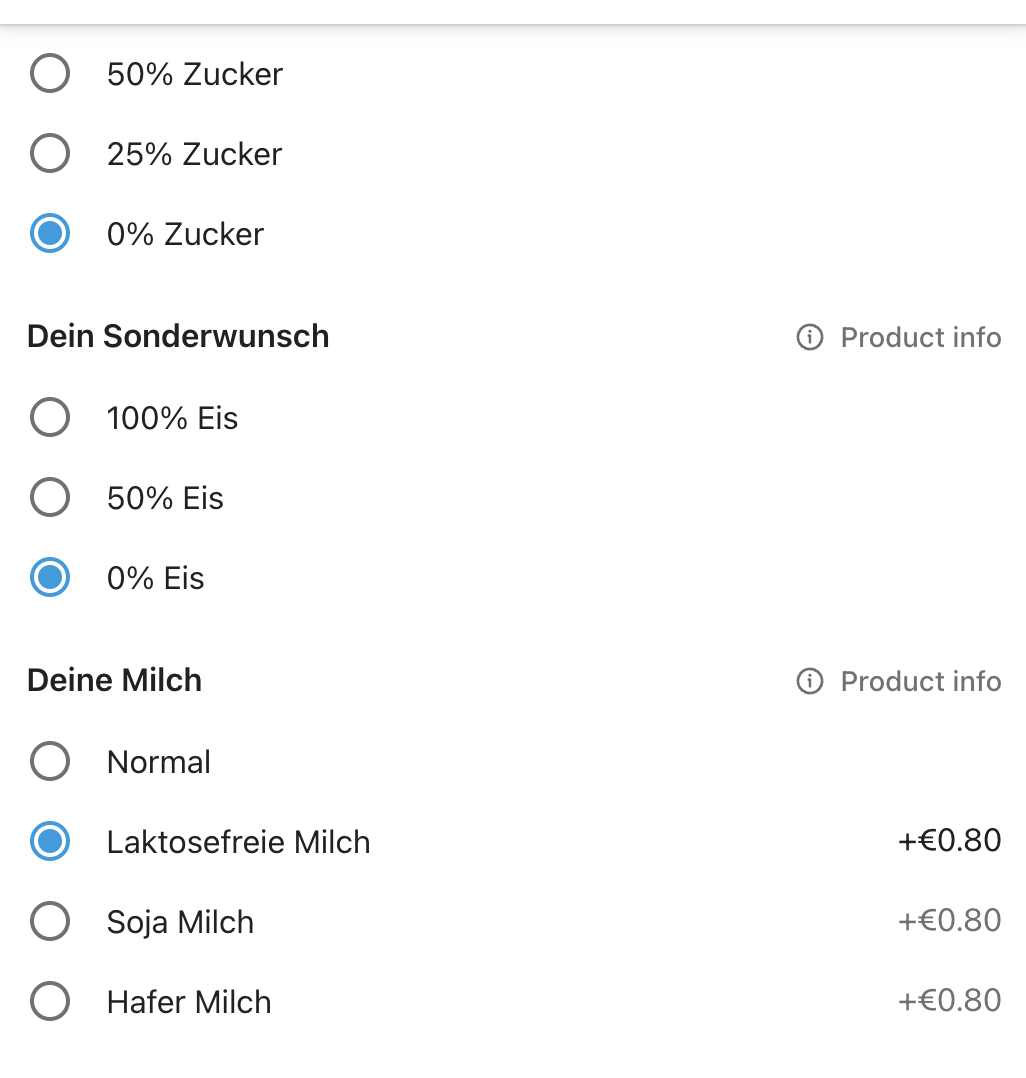Open Product info for Dein Sonderwunsch
The width and height of the screenshot is (1026, 1078).
click(920, 338)
